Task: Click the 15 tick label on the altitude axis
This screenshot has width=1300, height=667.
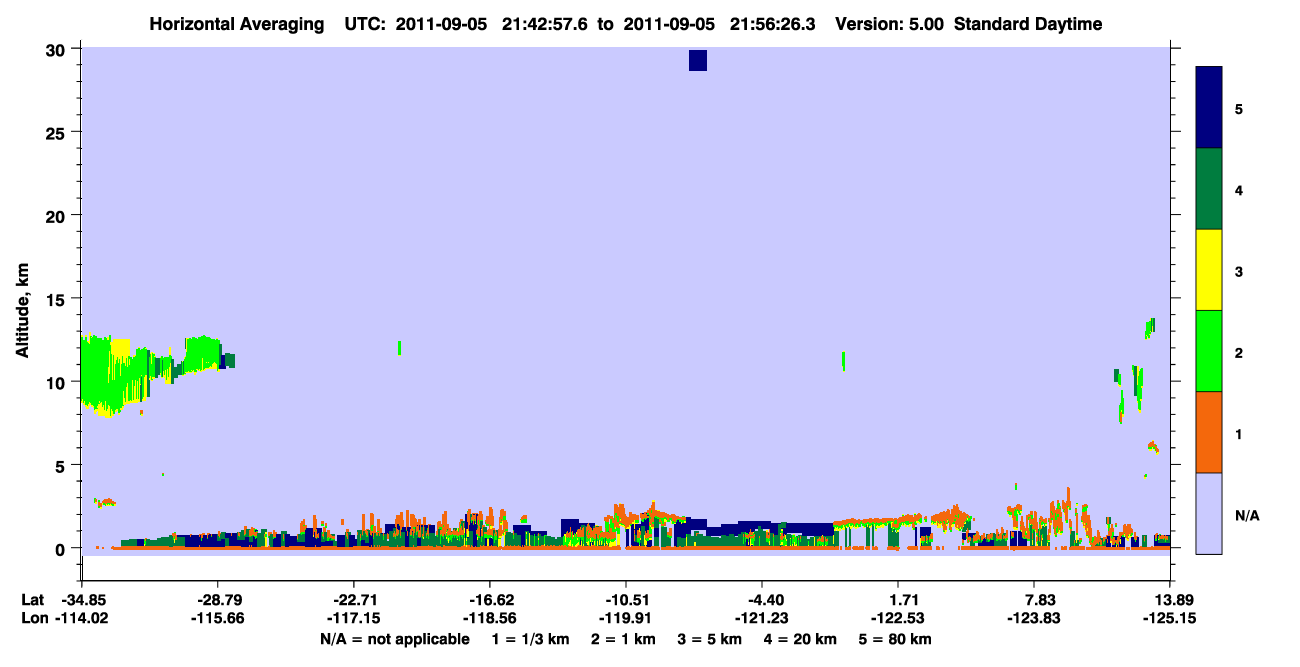Action: 58,299
